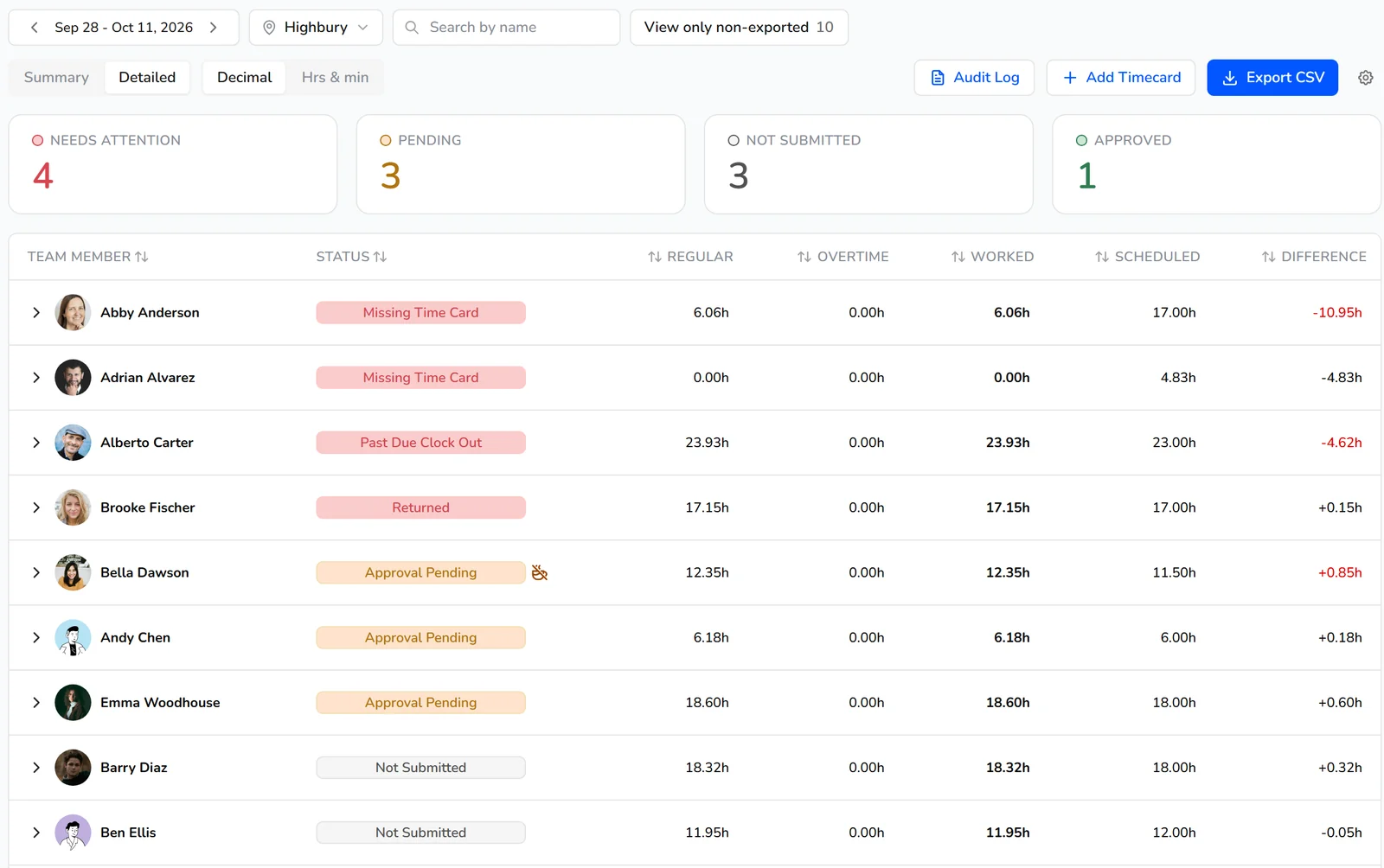
Task: Click Emma Woodhouse's Approval Pending badge
Action: coord(420,703)
